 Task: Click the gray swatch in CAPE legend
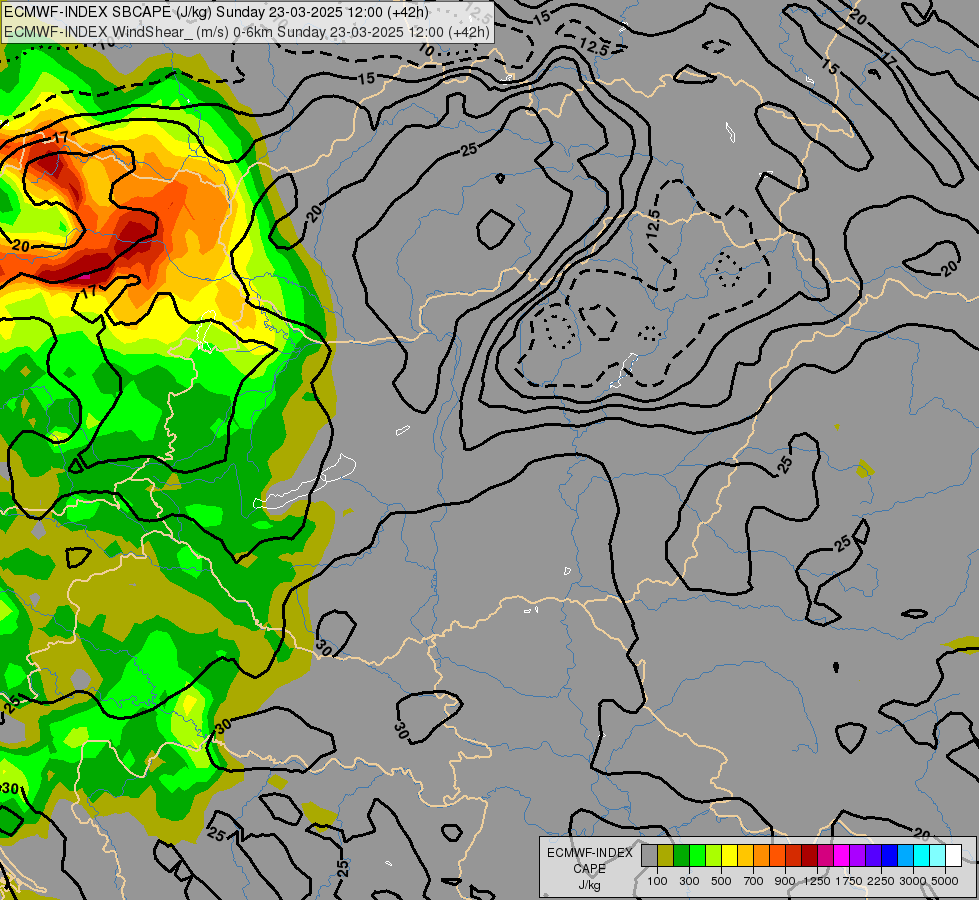tap(649, 855)
